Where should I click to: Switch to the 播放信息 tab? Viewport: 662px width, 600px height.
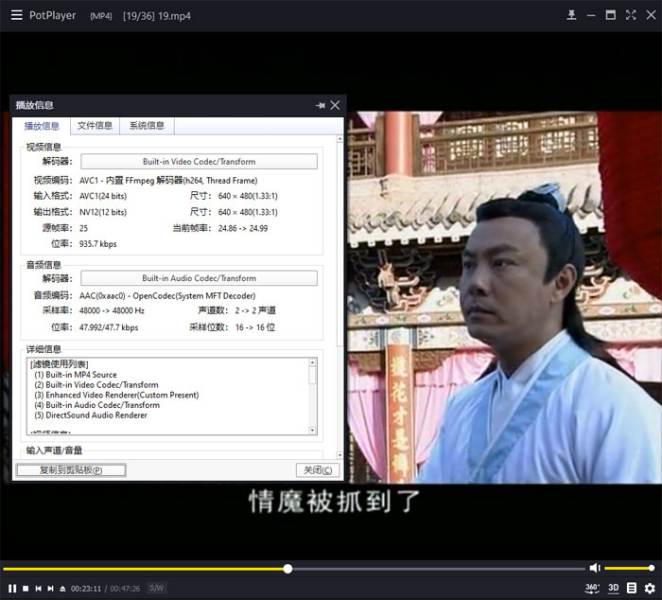41,126
